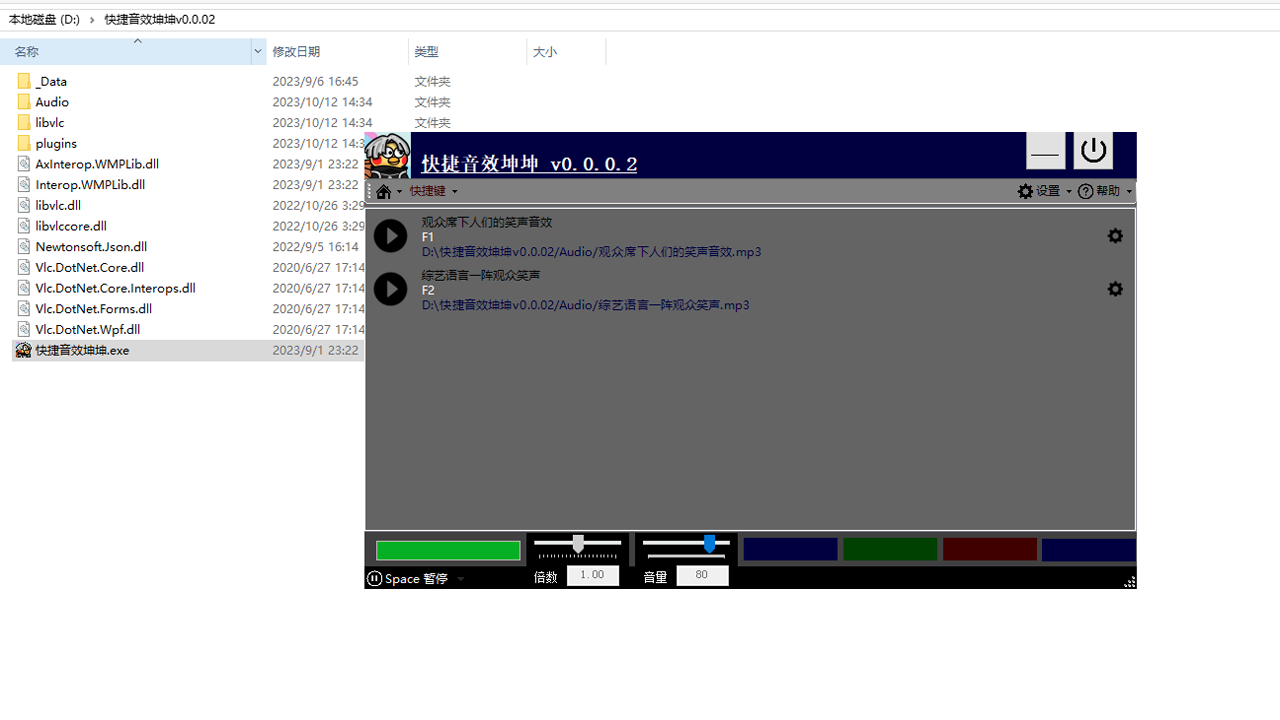Image resolution: width=1280 pixels, height=720 pixels.
Task: Open settings gear for the F2 sound effect
Action: click(1115, 289)
